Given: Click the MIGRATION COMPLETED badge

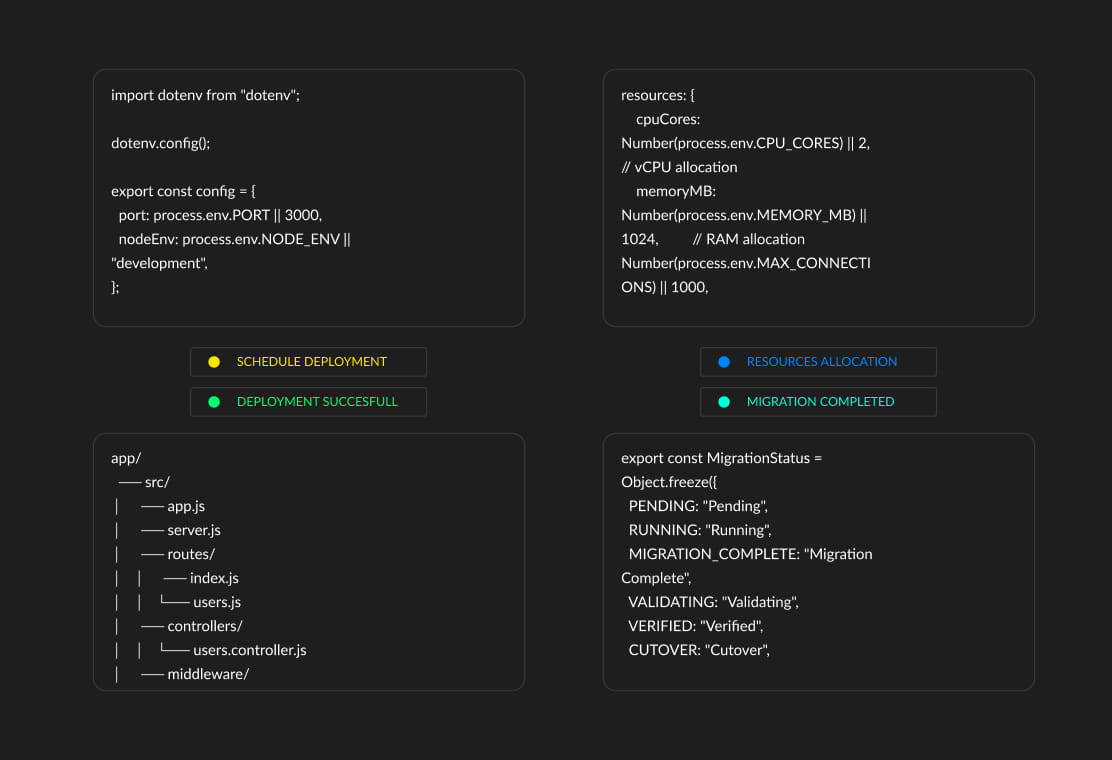Looking at the screenshot, I should point(818,402).
